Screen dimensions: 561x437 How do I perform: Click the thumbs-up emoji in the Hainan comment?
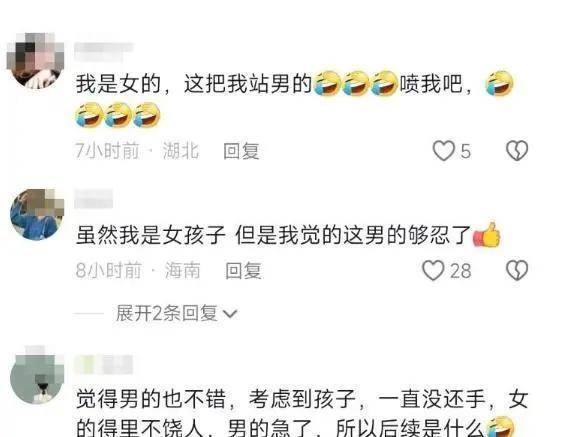[x=487, y=235]
